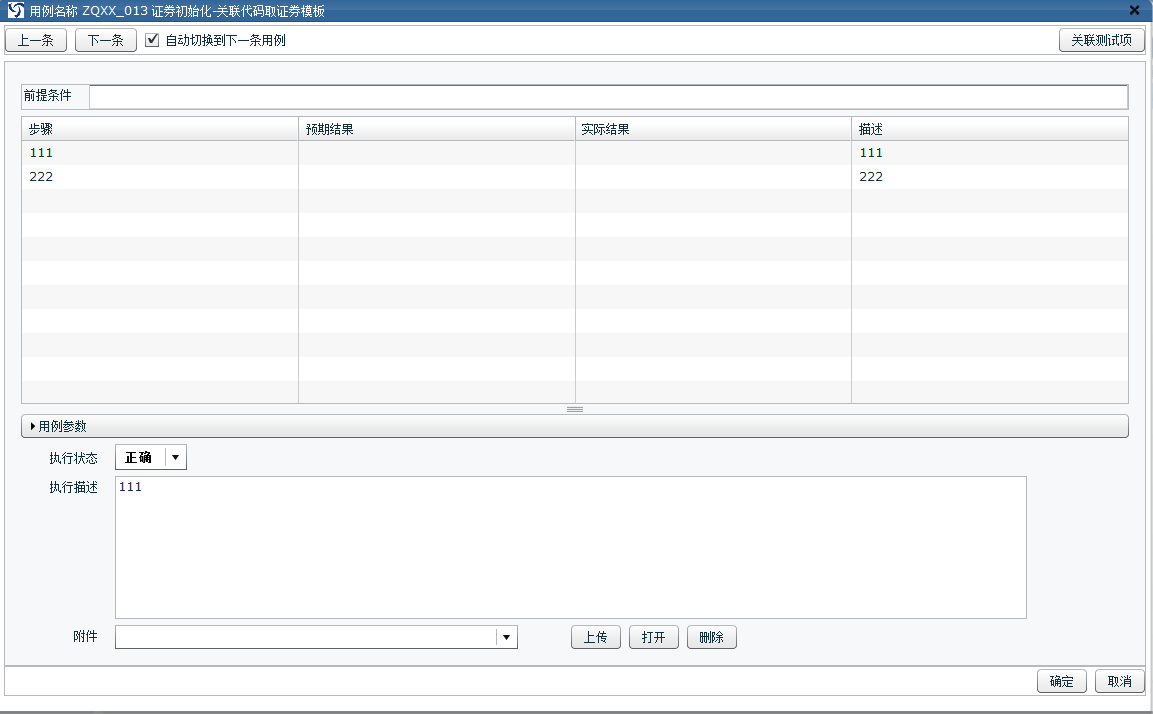
Task: Click 上传 to upload an attachment
Action: (596, 638)
